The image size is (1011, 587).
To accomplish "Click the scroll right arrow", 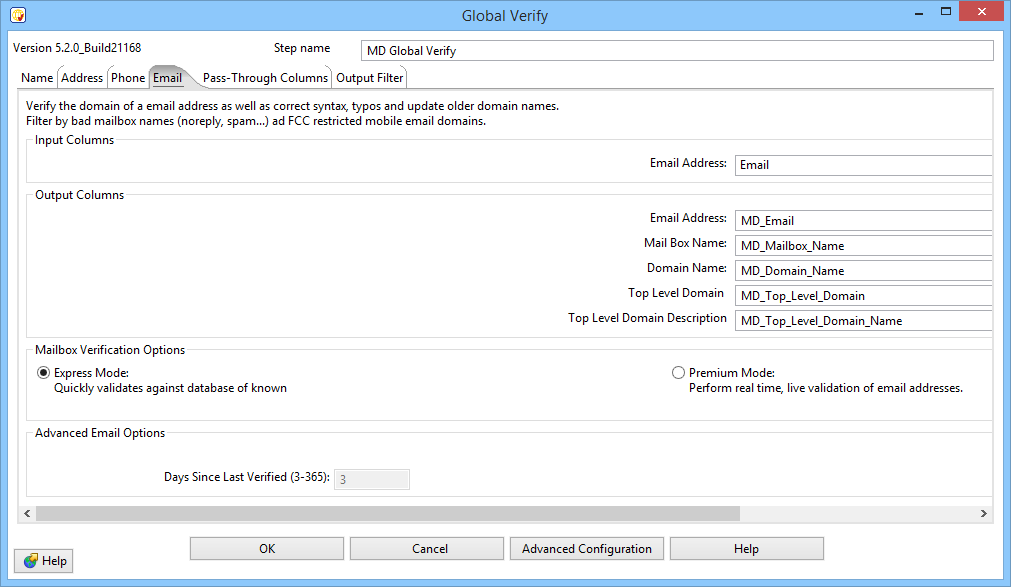I will (x=984, y=514).
